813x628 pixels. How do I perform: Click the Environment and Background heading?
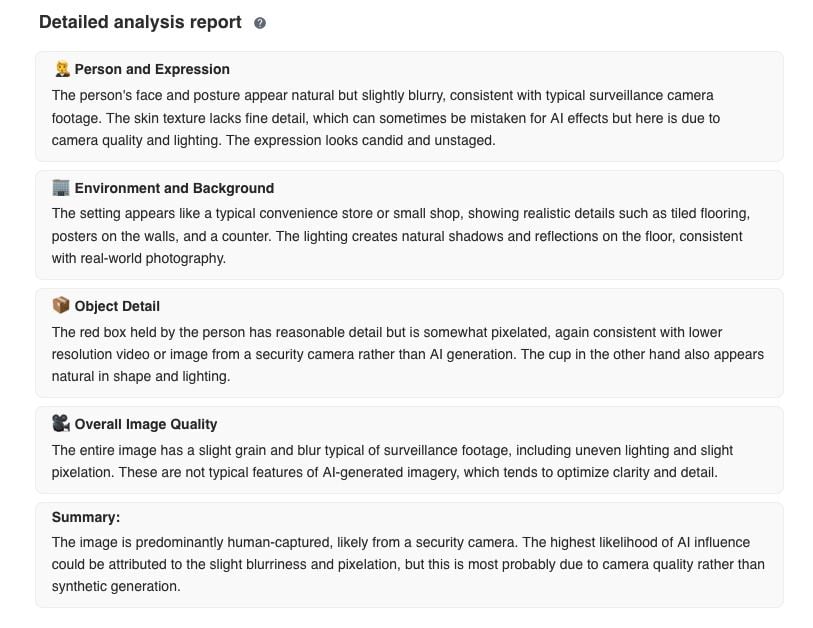(174, 188)
